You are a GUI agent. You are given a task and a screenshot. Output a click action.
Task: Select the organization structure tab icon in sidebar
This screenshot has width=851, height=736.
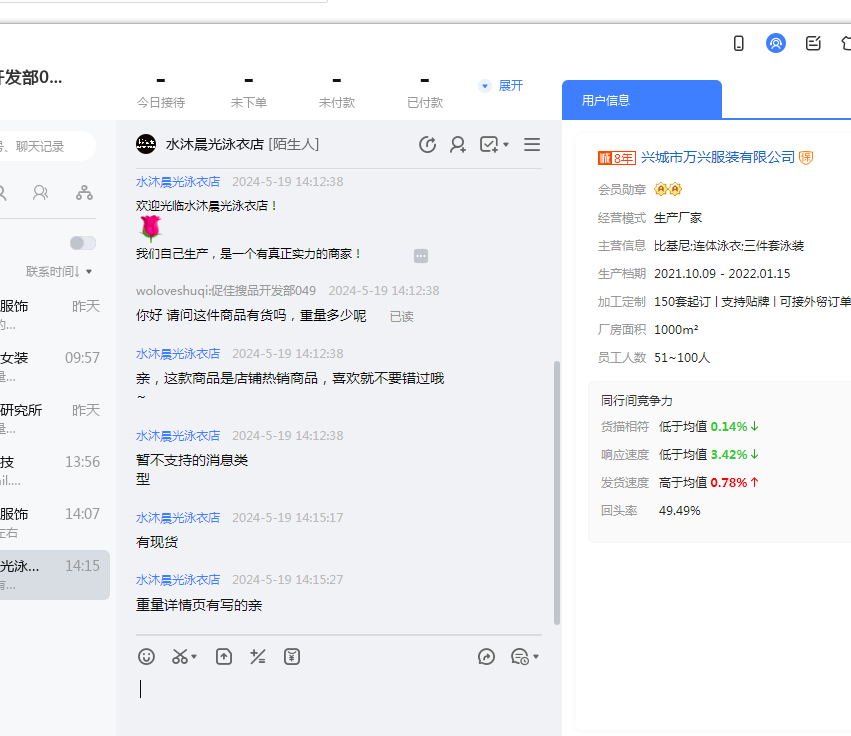click(x=84, y=193)
